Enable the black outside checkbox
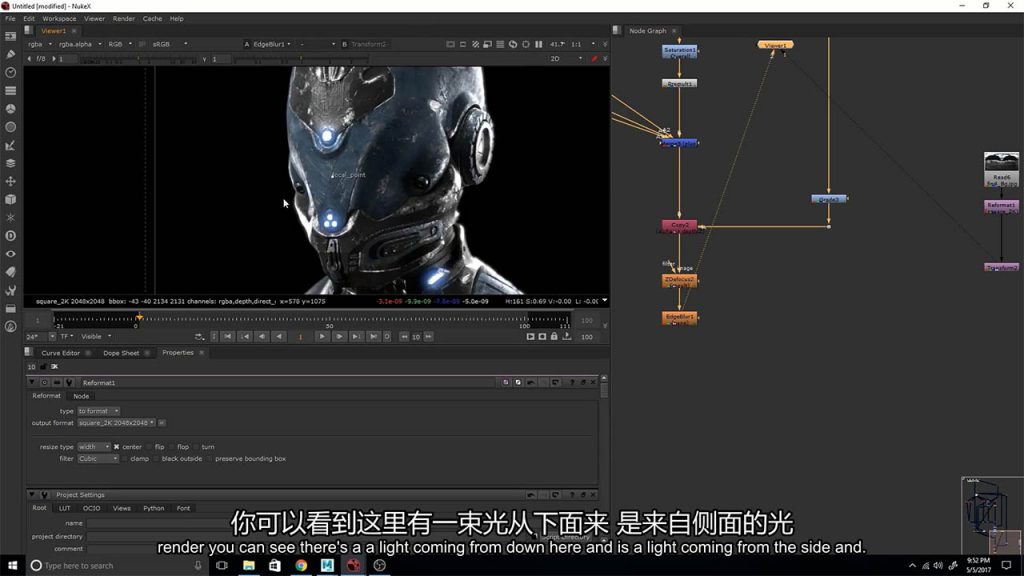 [156, 459]
